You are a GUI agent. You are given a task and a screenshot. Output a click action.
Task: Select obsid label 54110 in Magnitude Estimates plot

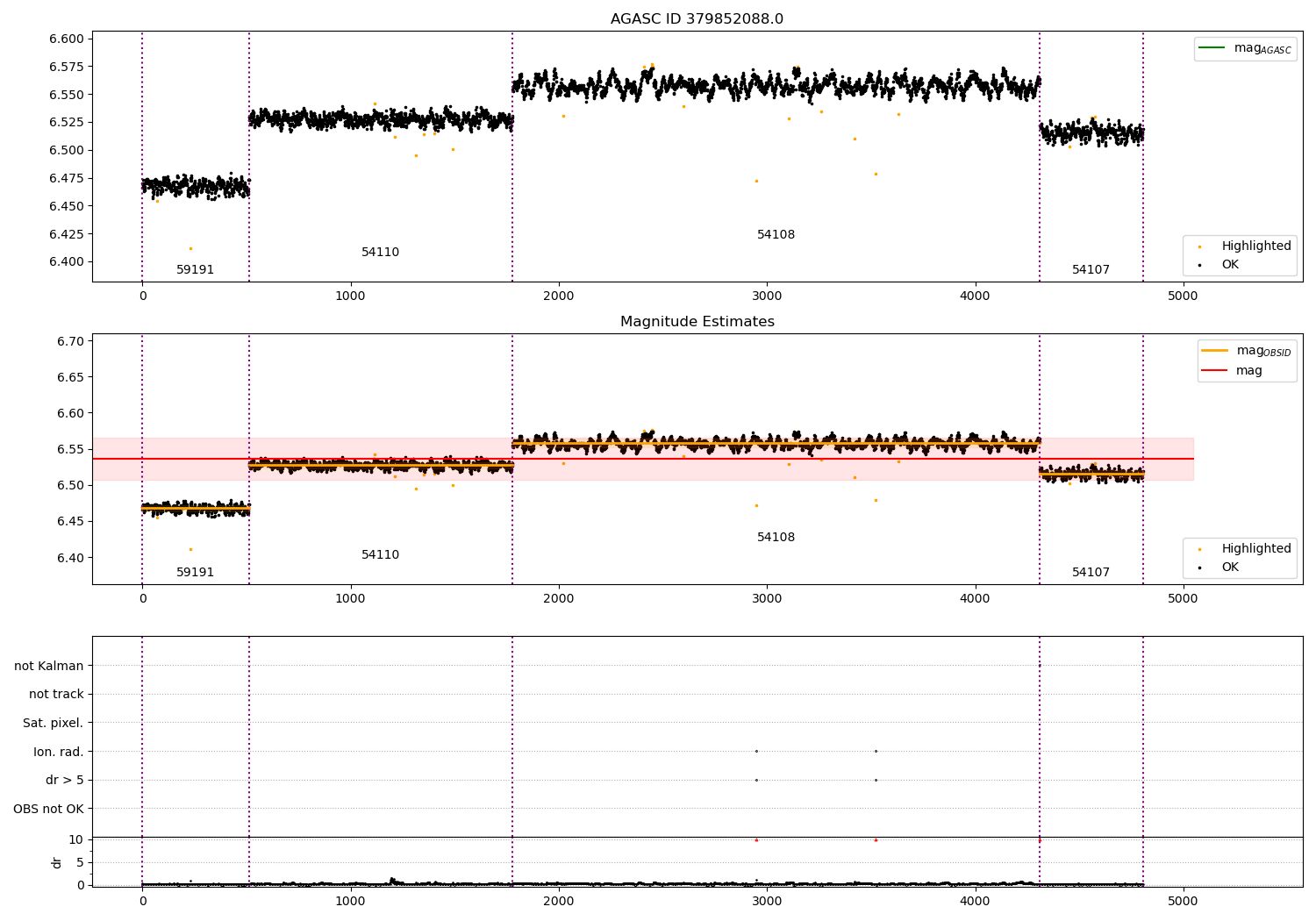(x=380, y=555)
